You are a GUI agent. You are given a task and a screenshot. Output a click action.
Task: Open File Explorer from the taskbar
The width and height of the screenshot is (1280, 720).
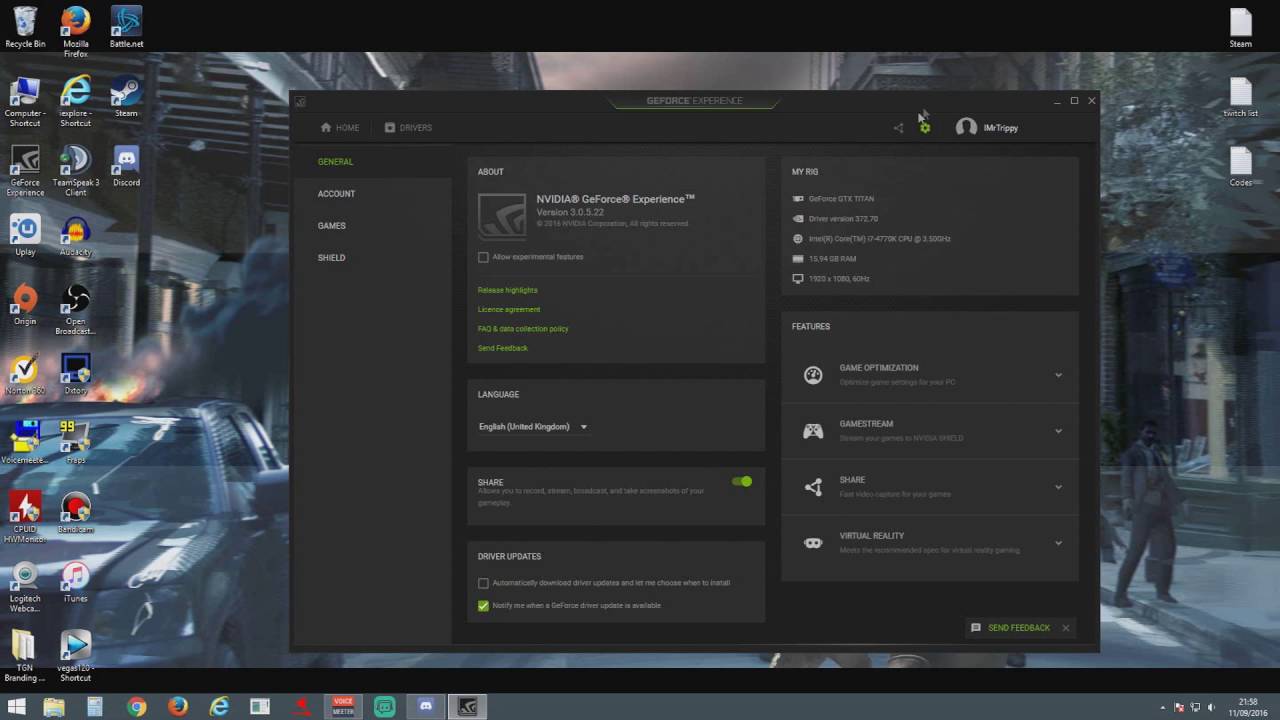tap(54, 707)
